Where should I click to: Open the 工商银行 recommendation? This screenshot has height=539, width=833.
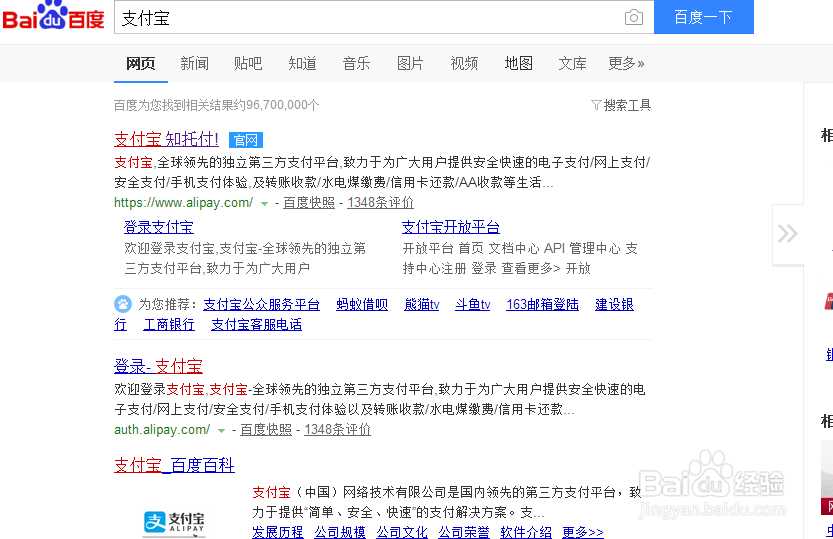169,324
